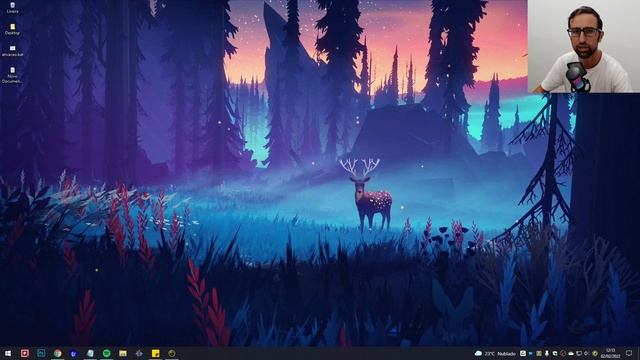The height and width of the screenshot is (360, 640).
Task: Open the taskbar clock and date
Action: (x=611, y=353)
